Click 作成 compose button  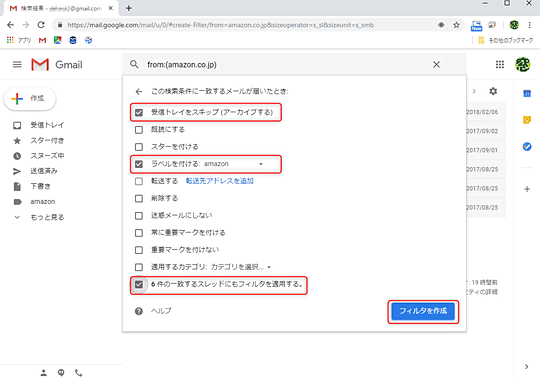[30, 99]
